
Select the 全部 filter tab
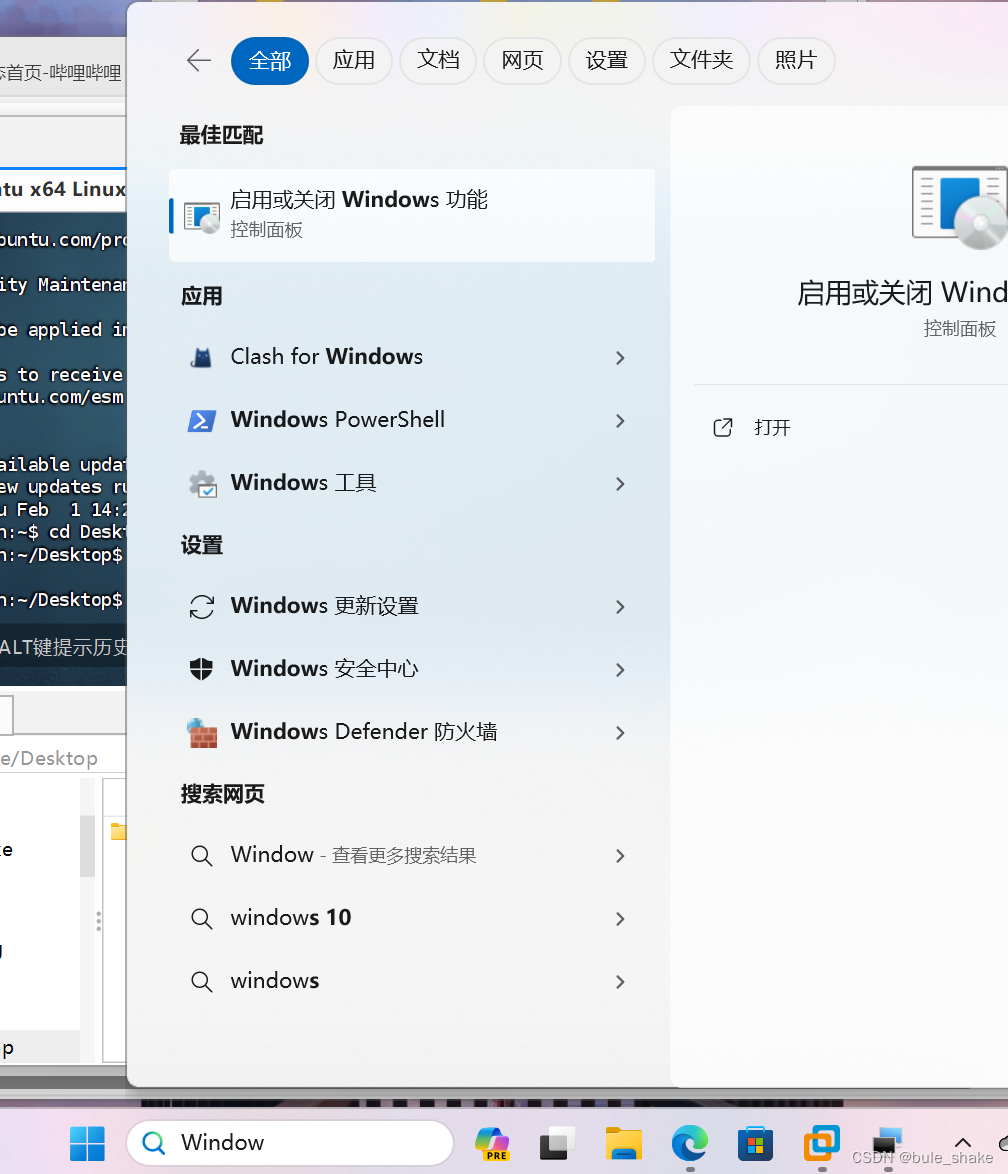(x=270, y=61)
